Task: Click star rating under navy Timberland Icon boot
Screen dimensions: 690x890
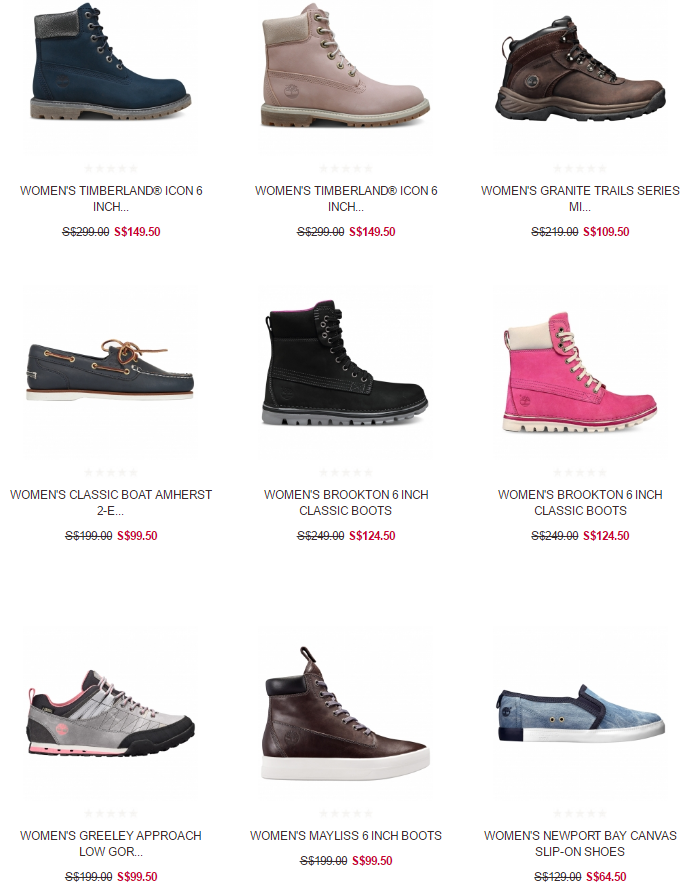Action: click(x=111, y=168)
